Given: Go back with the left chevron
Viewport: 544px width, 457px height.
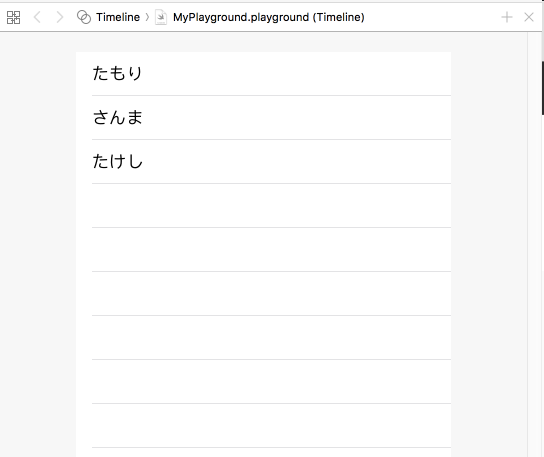Looking at the screenshot, I should point(37,17).
